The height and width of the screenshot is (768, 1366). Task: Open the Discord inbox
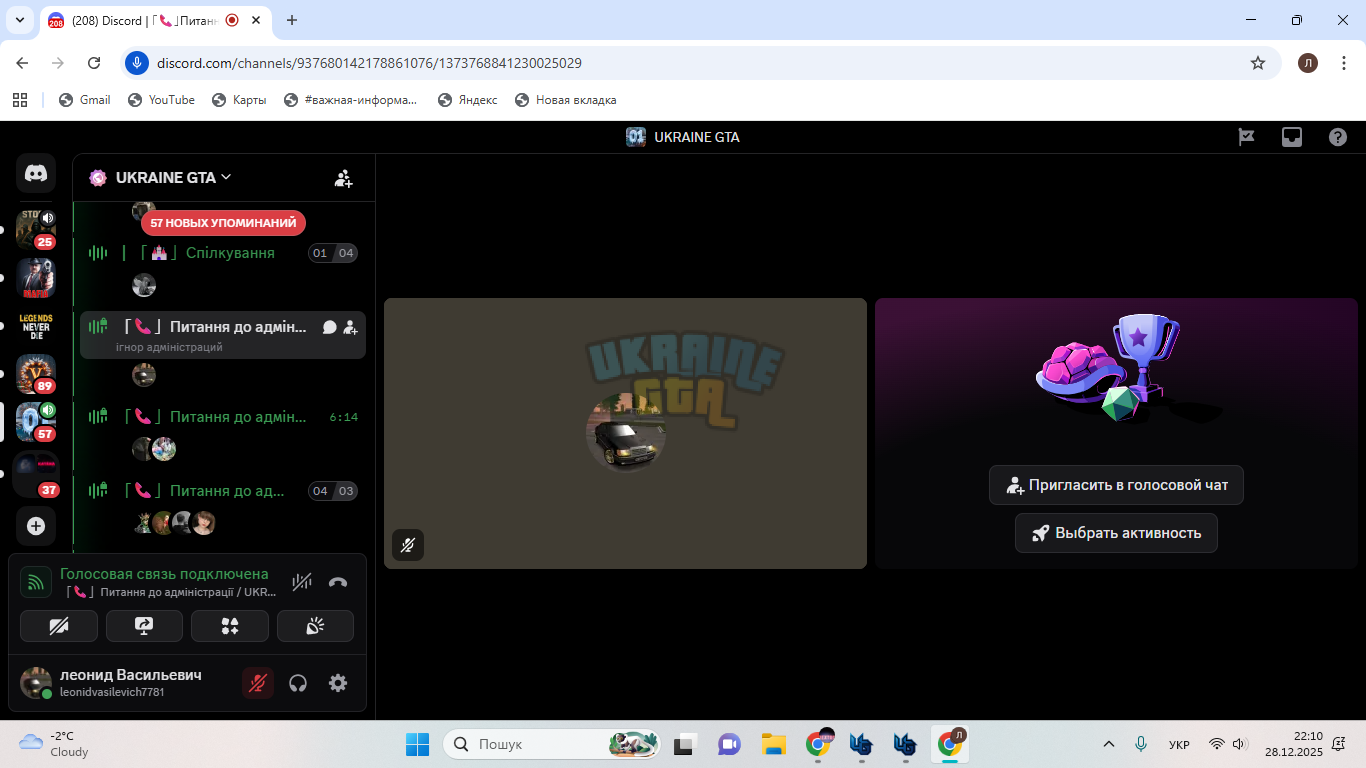tap(1292, 137)
